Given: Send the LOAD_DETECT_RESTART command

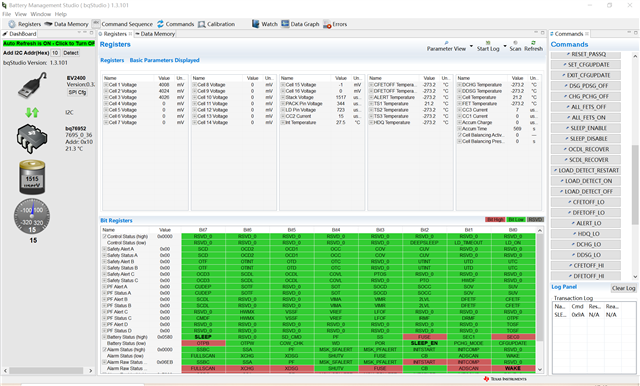Looking at the screenshot, I should [586, 170].
